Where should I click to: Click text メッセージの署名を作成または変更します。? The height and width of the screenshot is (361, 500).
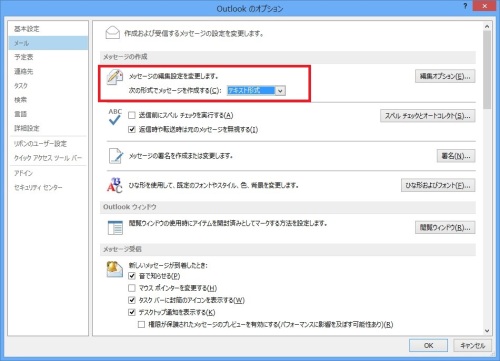(181, 156)
